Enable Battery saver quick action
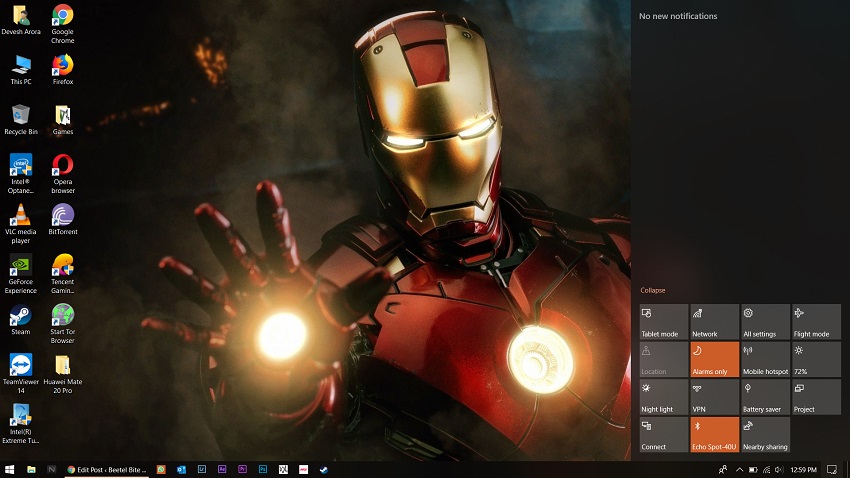This screenshot has width=850, height=478. click(x=766, y=397)
